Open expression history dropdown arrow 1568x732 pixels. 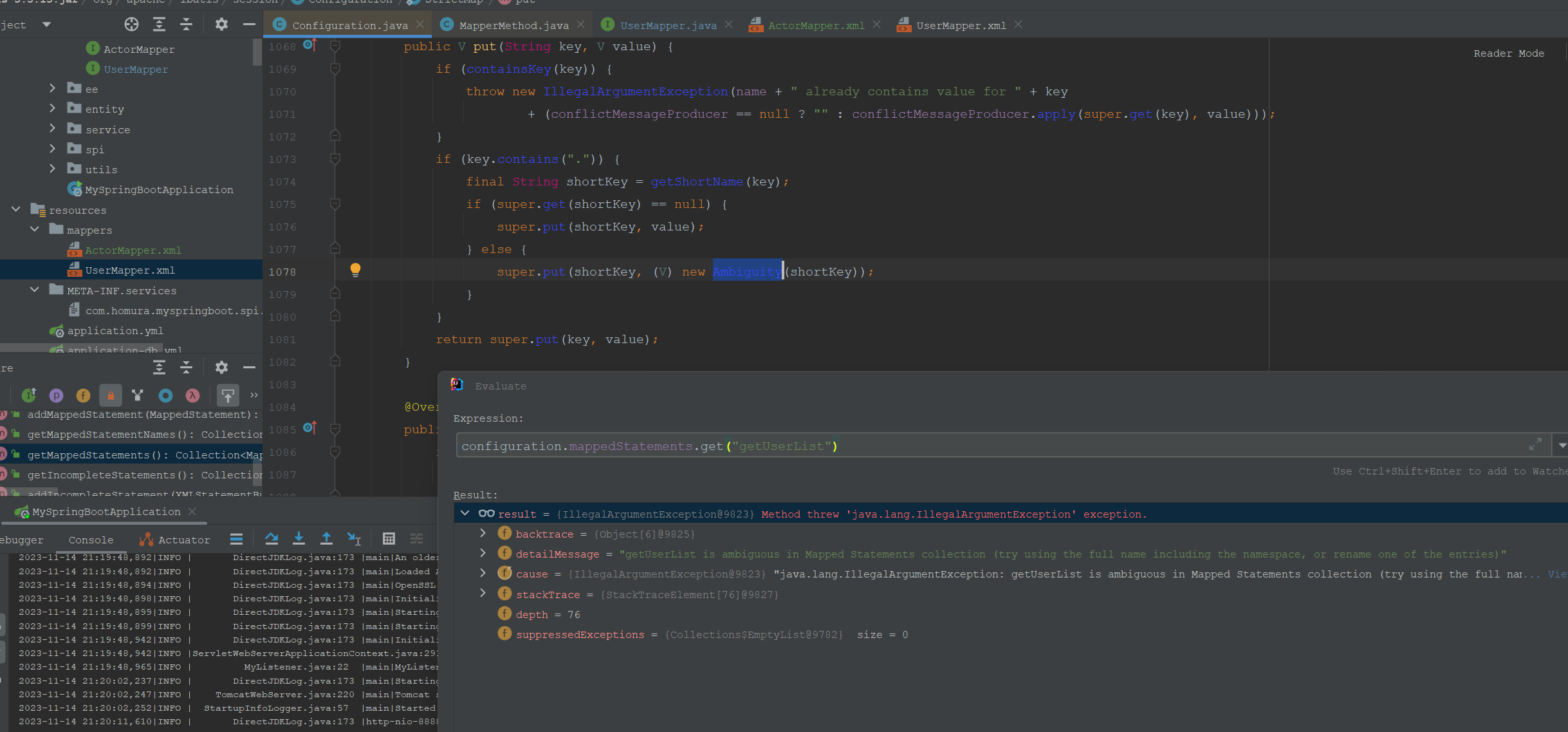pyautogui.click(x=1562, y=446)
